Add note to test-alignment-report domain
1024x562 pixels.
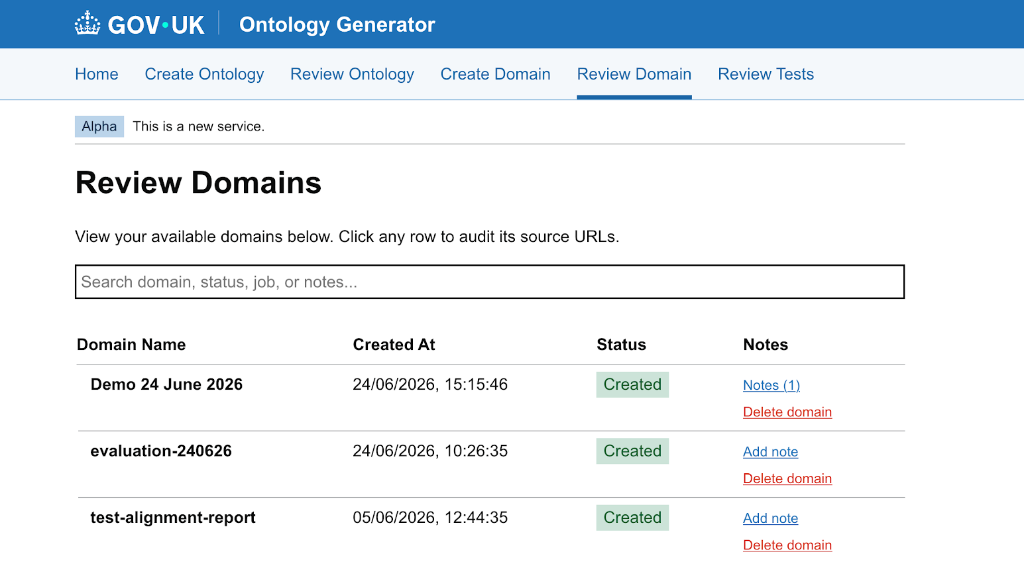pyautogui.click(x=771, y=518)
